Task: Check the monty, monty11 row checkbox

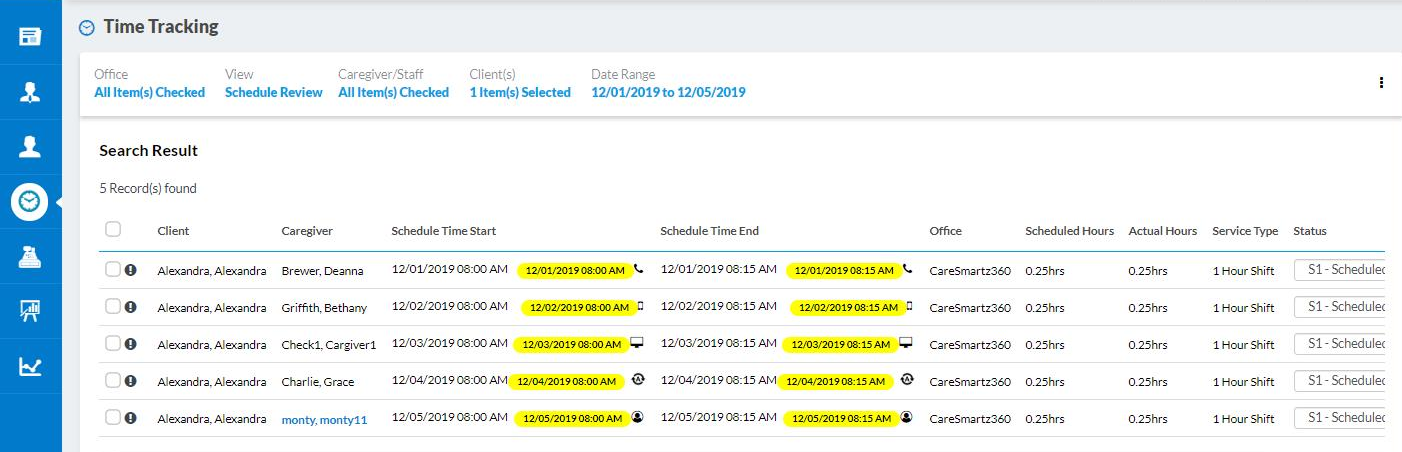Action: tap(113, 417)
